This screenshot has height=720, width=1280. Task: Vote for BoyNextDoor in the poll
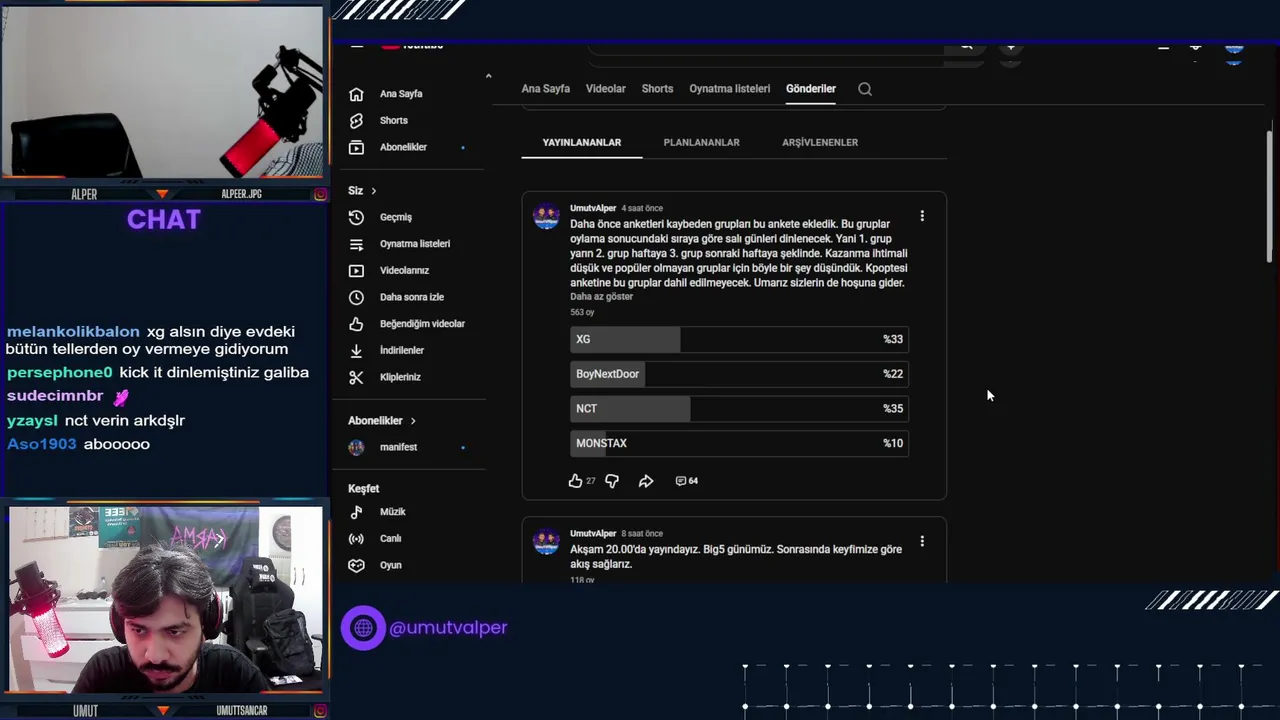(739, 374)
